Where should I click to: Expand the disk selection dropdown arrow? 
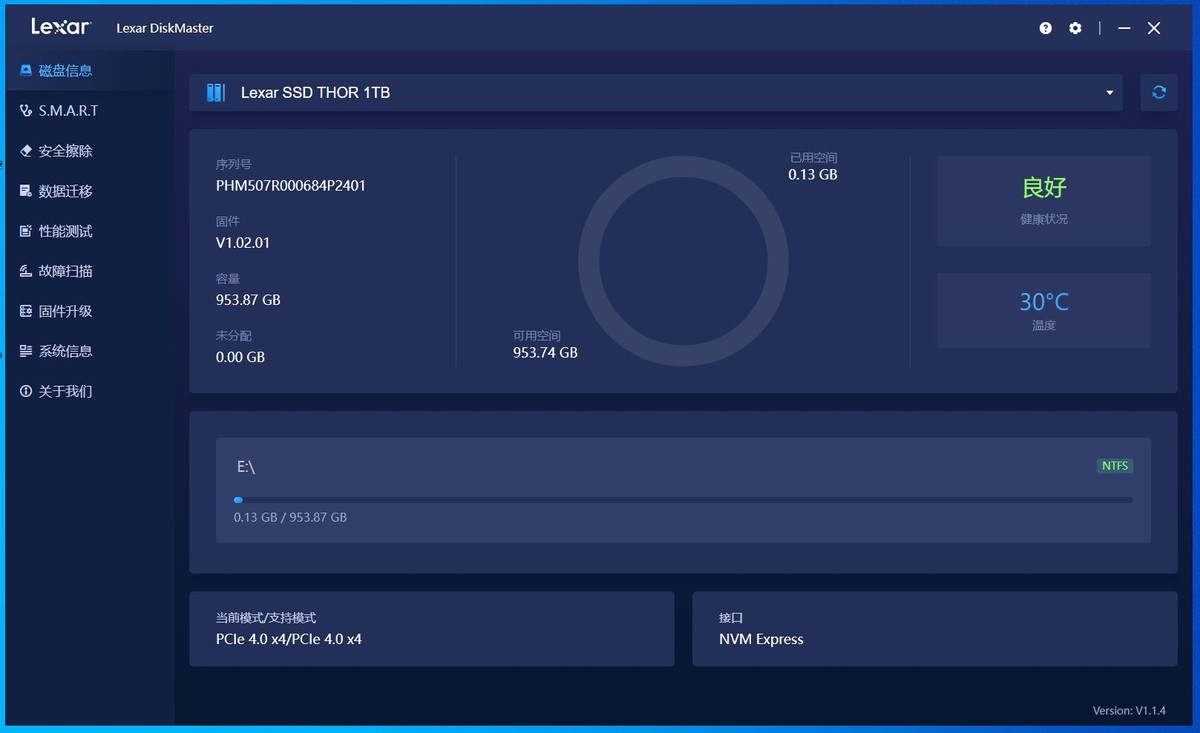click(1109, 93)
